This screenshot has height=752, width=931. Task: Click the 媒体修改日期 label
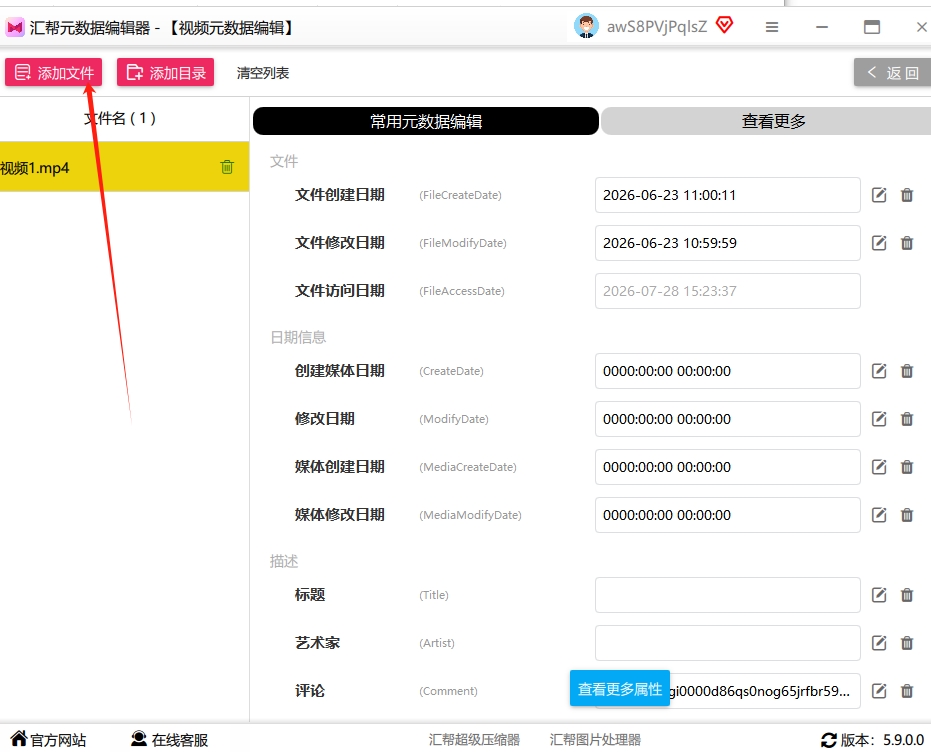click(340, 515)
